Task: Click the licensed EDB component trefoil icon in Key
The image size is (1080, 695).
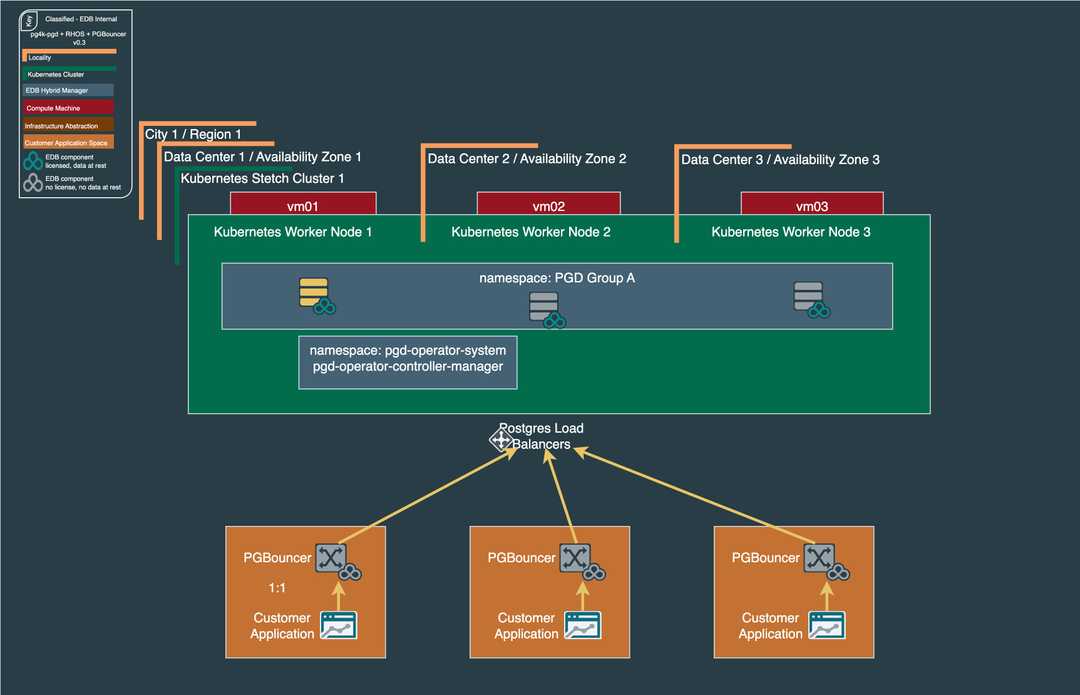Action: [32, 160]
